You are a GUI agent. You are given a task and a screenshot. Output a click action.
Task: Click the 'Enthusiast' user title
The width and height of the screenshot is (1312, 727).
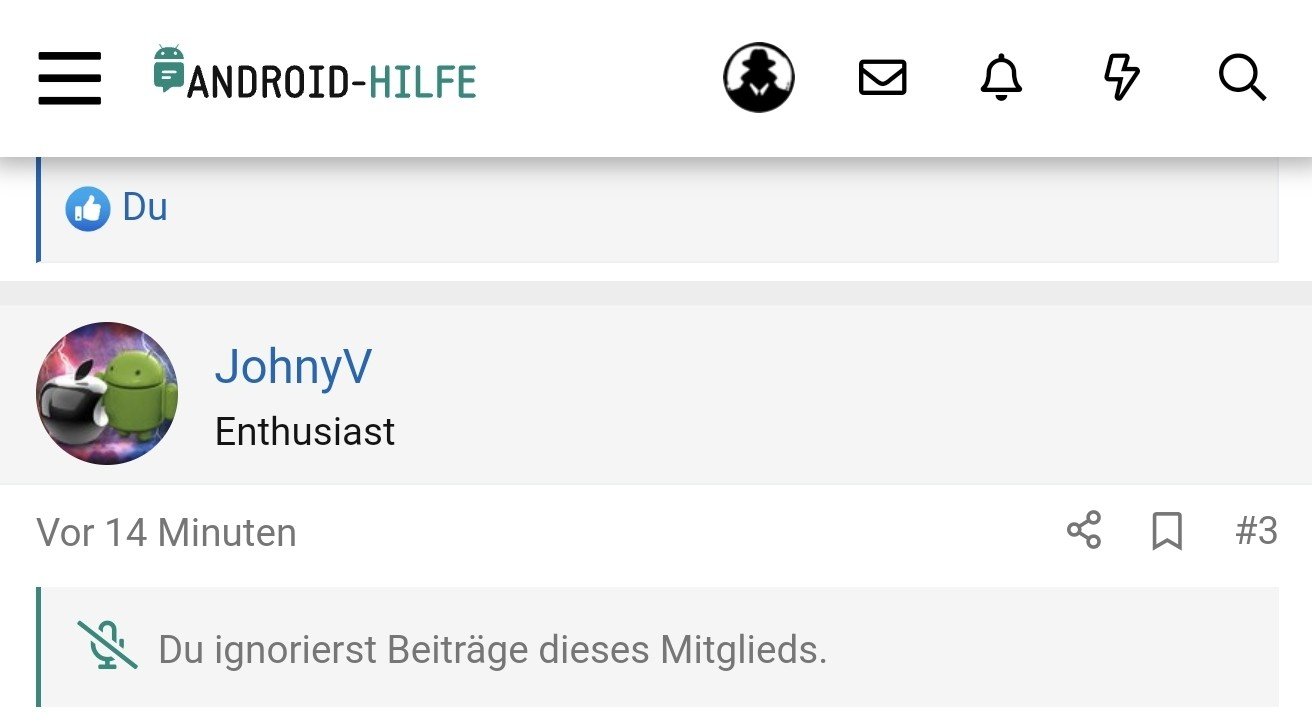[x=305, y=432]
